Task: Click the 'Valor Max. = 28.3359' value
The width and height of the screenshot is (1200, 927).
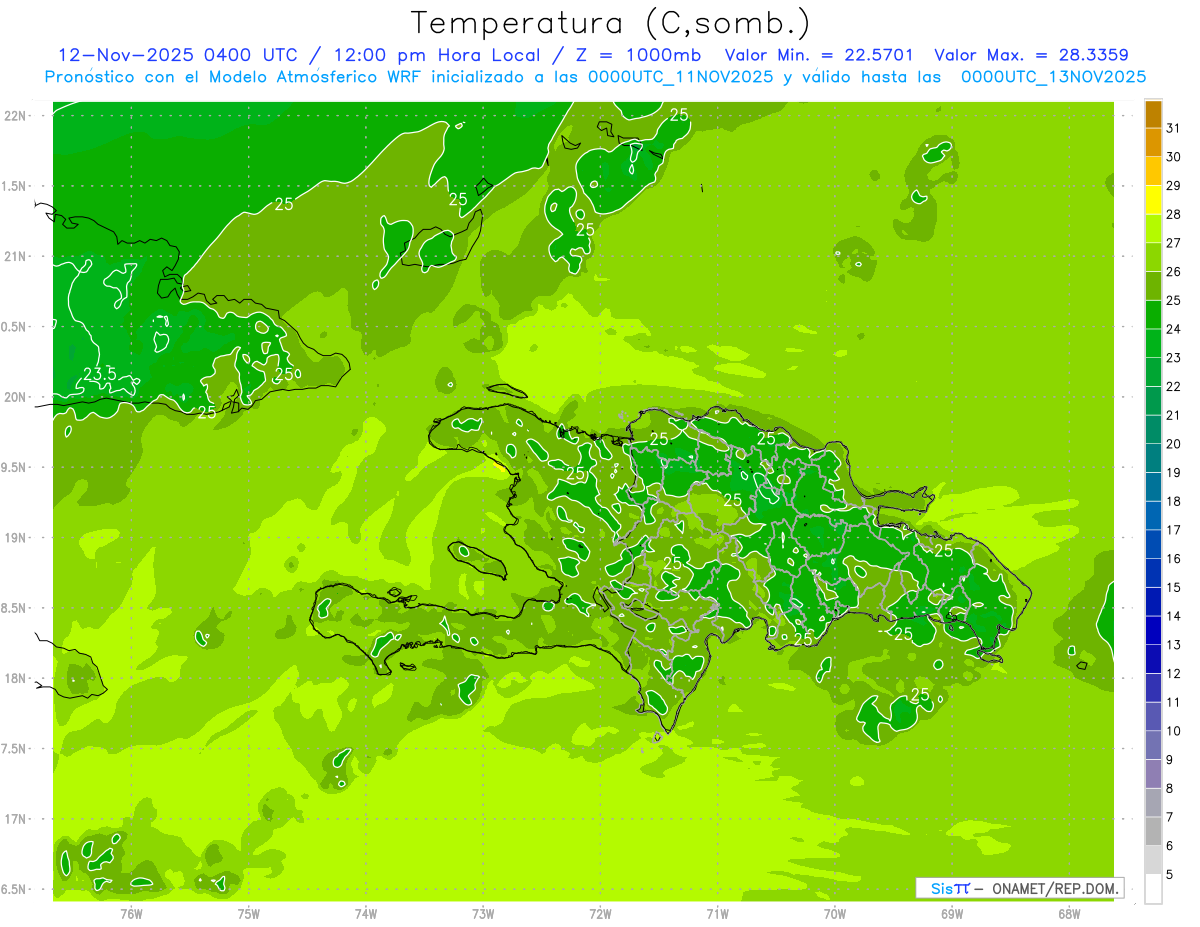Action: pos(1031,55)
